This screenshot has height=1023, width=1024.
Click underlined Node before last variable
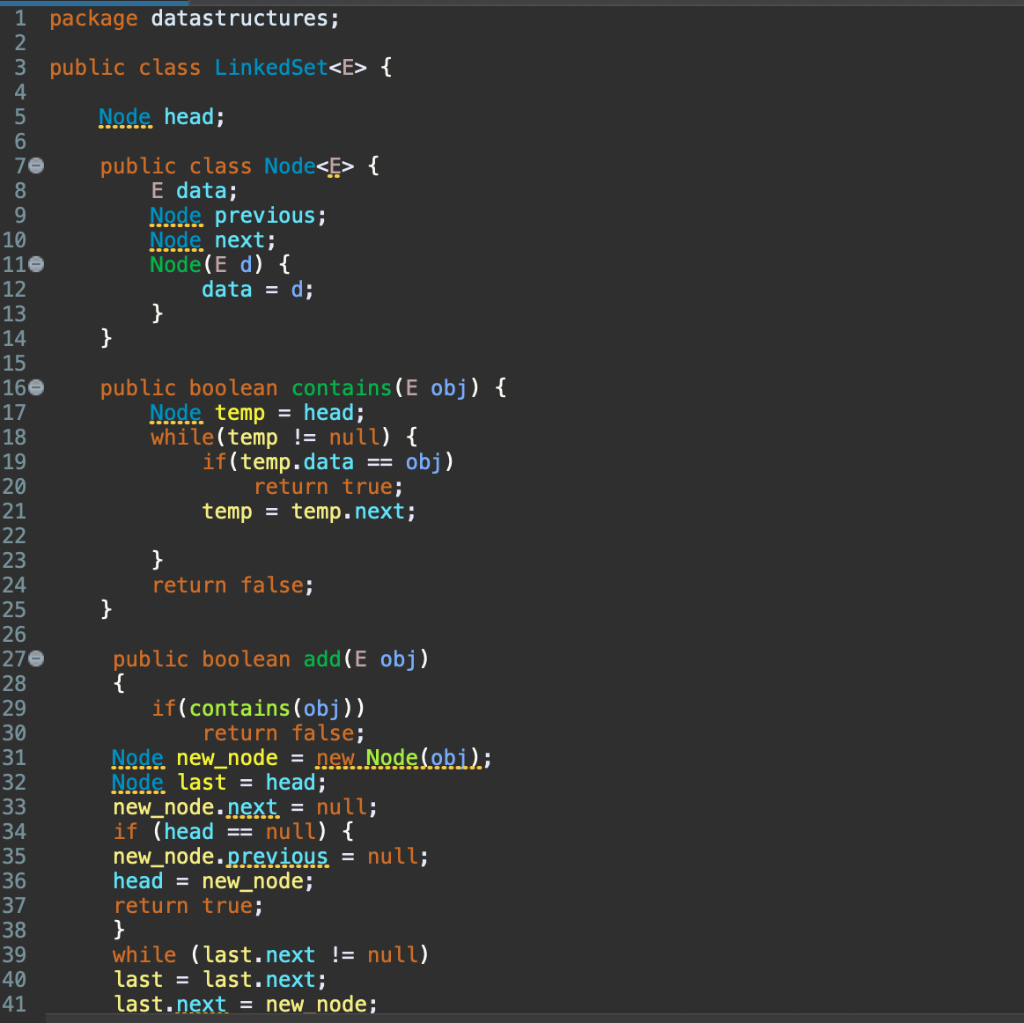[x=138, y=782]
